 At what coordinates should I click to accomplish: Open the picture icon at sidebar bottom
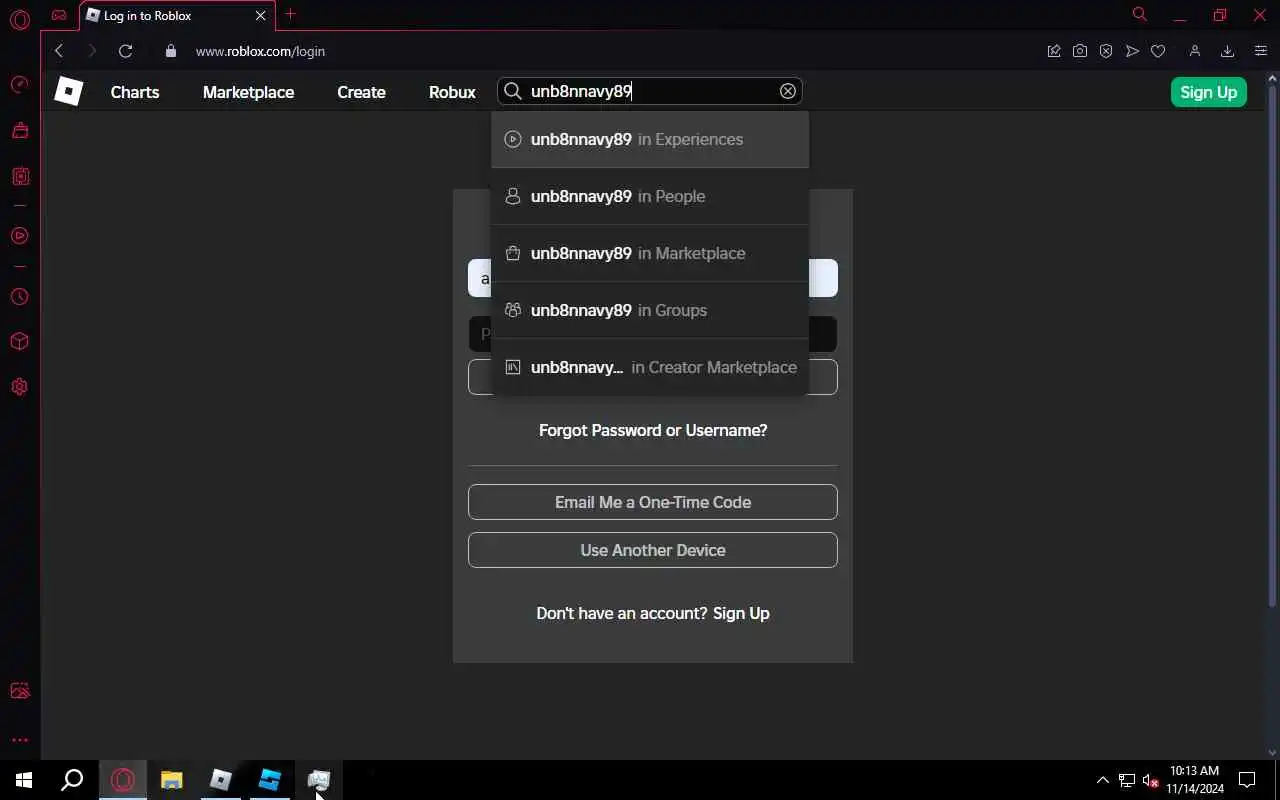tap(19, 691)
